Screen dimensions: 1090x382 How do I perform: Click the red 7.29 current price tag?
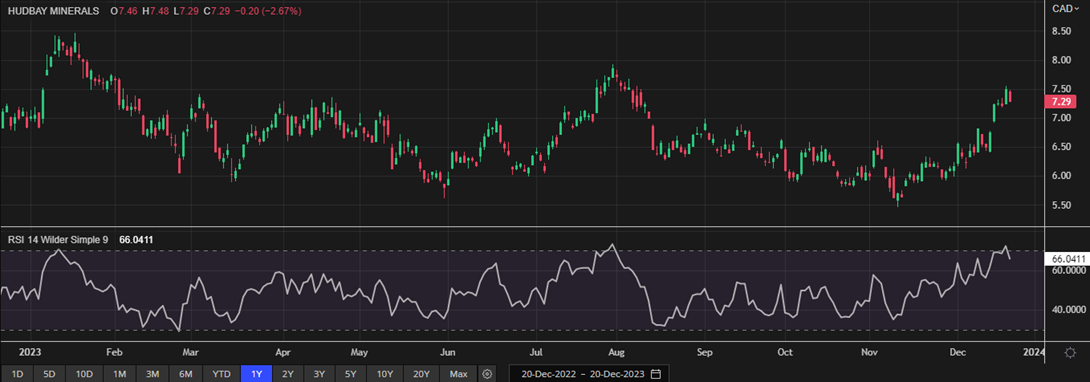pos(1061,101)
